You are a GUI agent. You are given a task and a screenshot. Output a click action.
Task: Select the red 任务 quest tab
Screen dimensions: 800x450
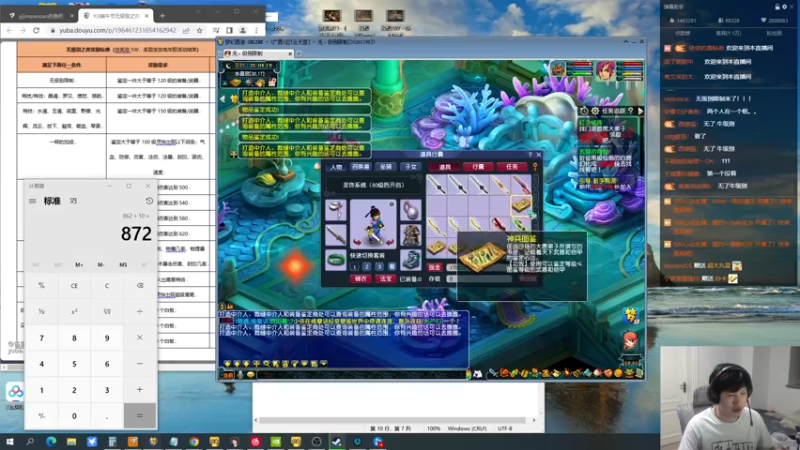[x=512, y=167]
